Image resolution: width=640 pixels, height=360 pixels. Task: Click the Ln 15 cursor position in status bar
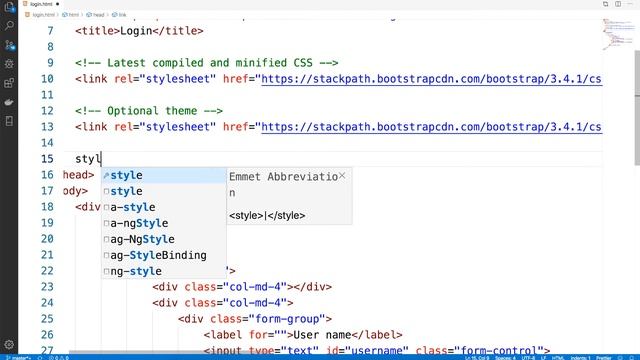point(477,358)
